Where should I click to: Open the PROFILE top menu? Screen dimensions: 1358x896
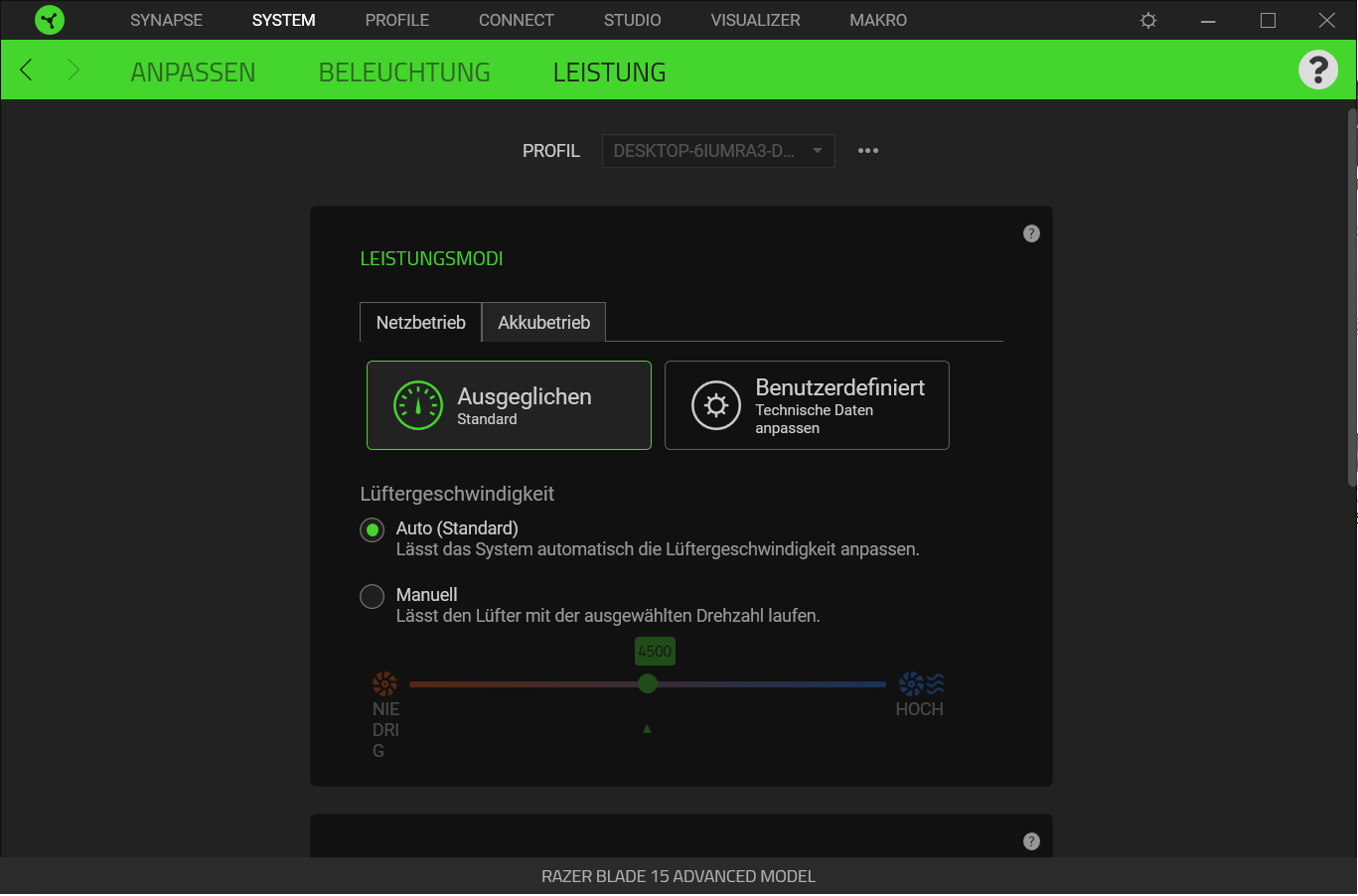397,20
